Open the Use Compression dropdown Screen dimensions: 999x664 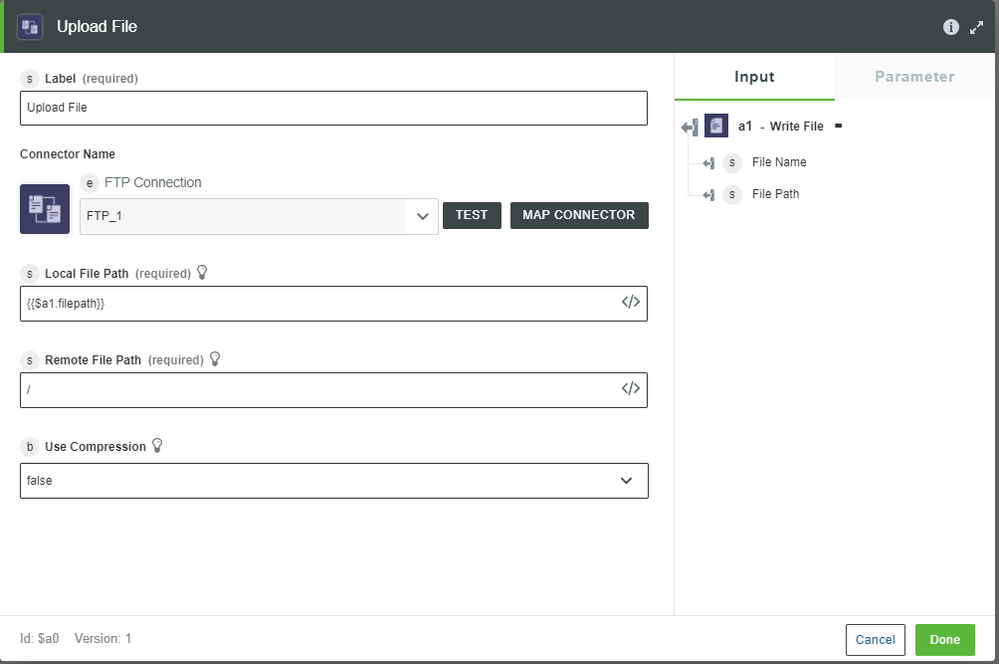tap(334, 480)
